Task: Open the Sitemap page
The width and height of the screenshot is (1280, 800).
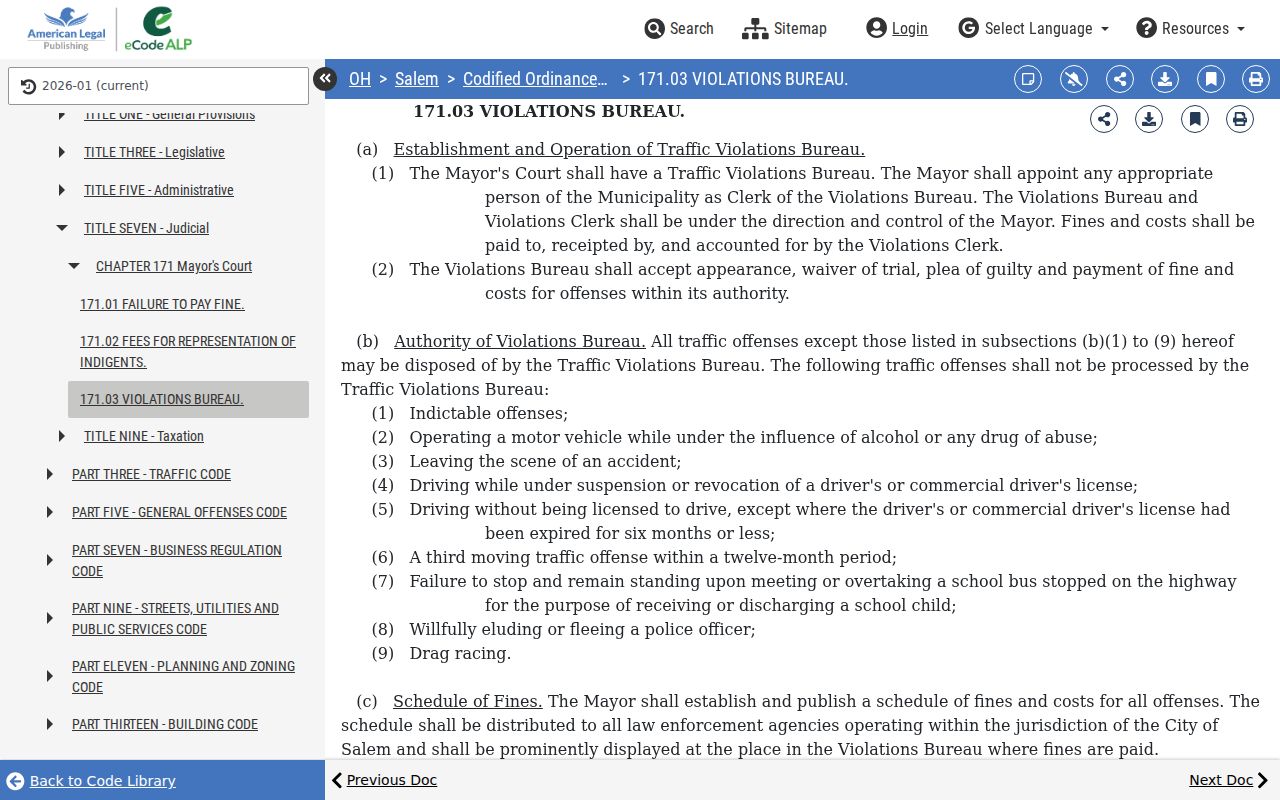Action: coord(785,28)
